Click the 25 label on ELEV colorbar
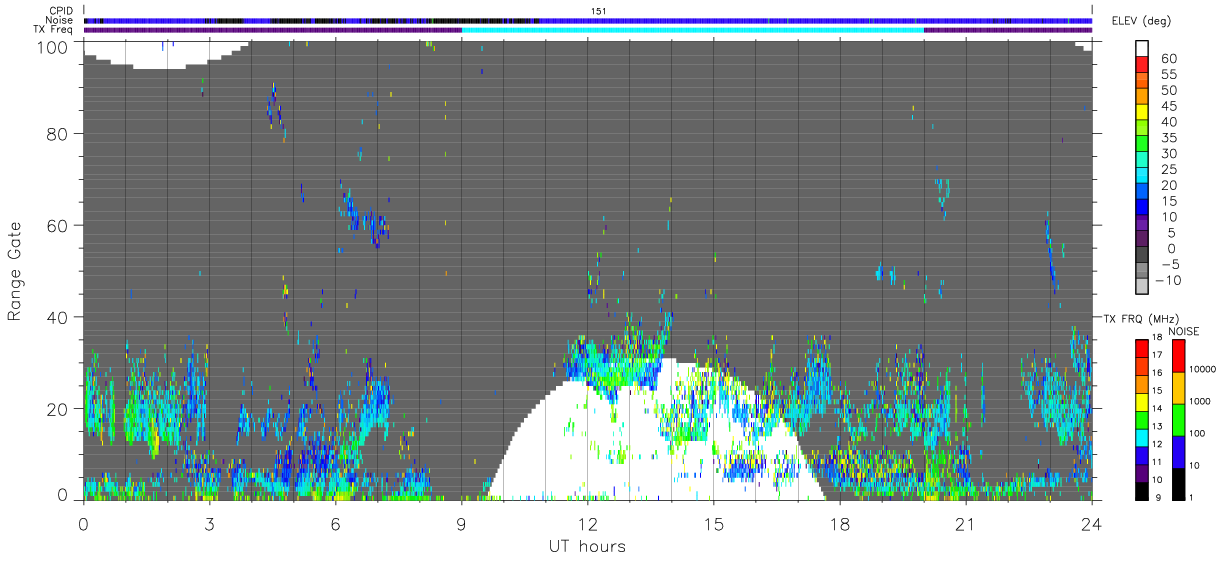The width and height of the screenshot is (1228, 567). click(x=1169, y=170)
